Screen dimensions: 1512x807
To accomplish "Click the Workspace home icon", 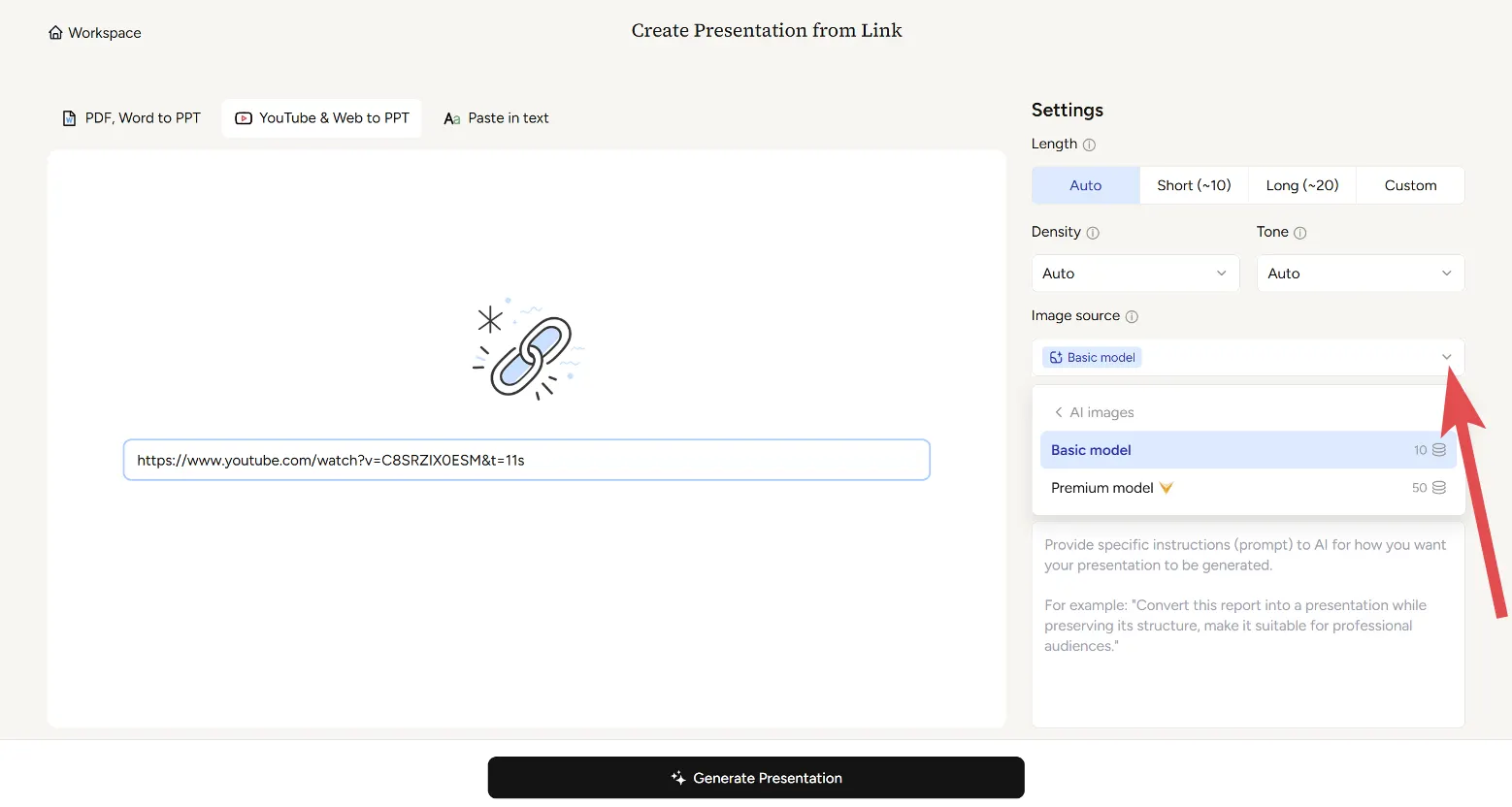I will click(55, 33).
